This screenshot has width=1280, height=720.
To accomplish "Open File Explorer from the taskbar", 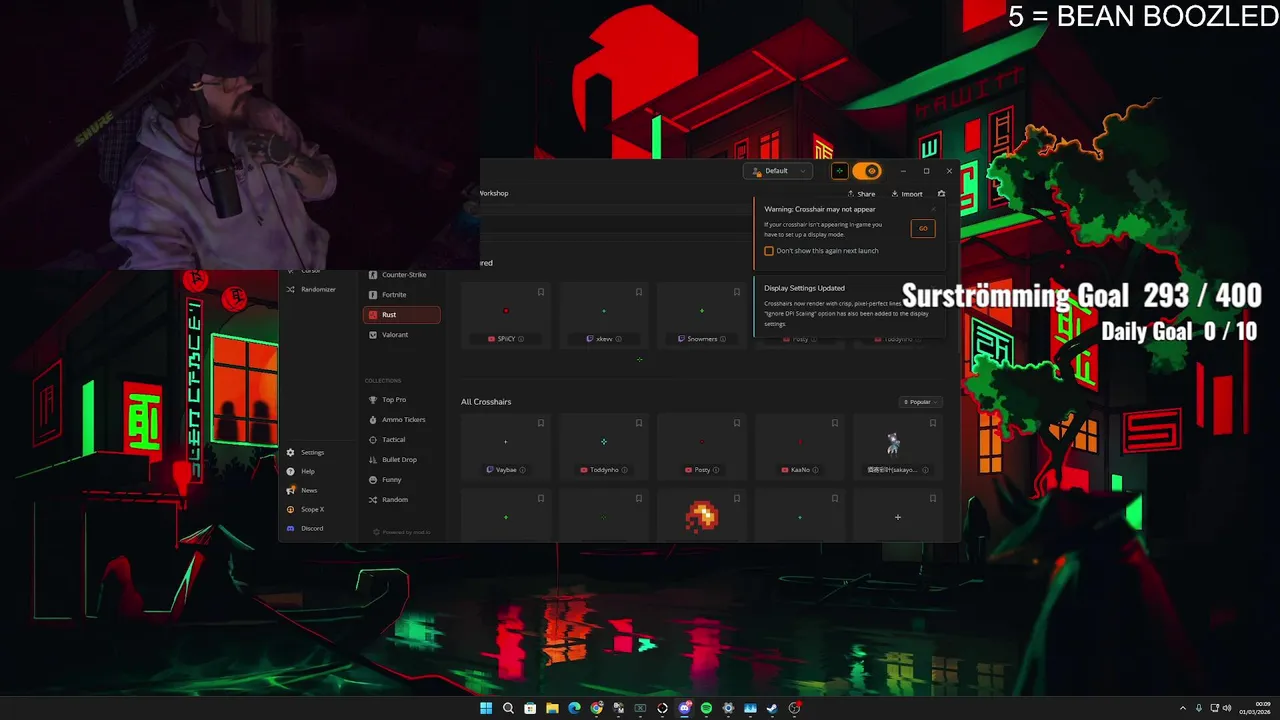I will 552,708.
